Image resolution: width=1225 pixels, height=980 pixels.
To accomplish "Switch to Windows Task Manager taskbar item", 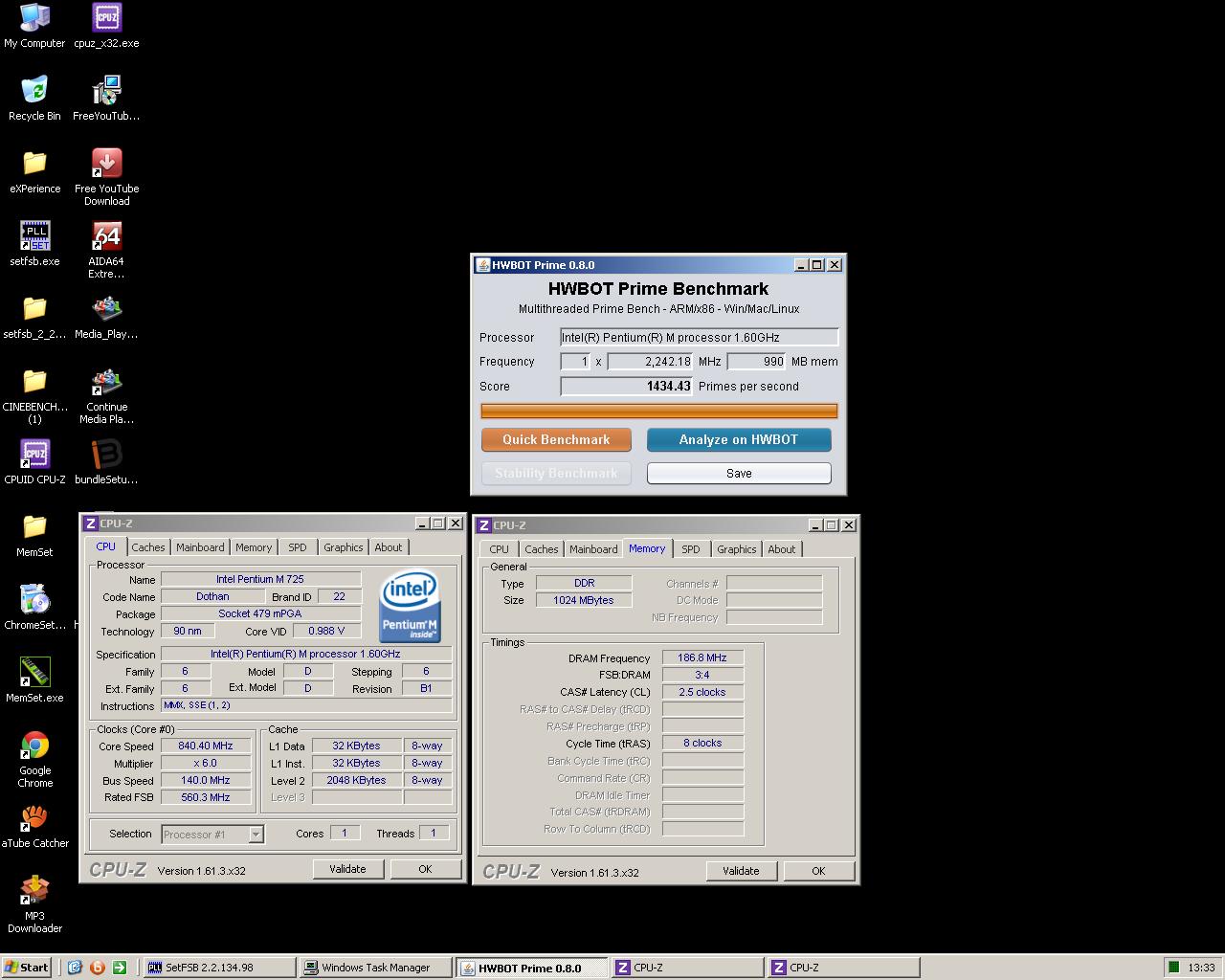I will (x=375, y=968).
